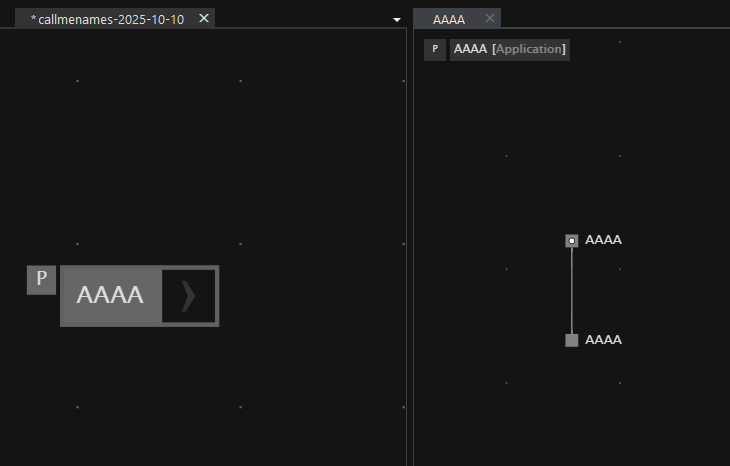The height and width of the screenshot is (466, 730).
Task: Click the text label of the lower AAAA node
Action: [x=603, y=340]
